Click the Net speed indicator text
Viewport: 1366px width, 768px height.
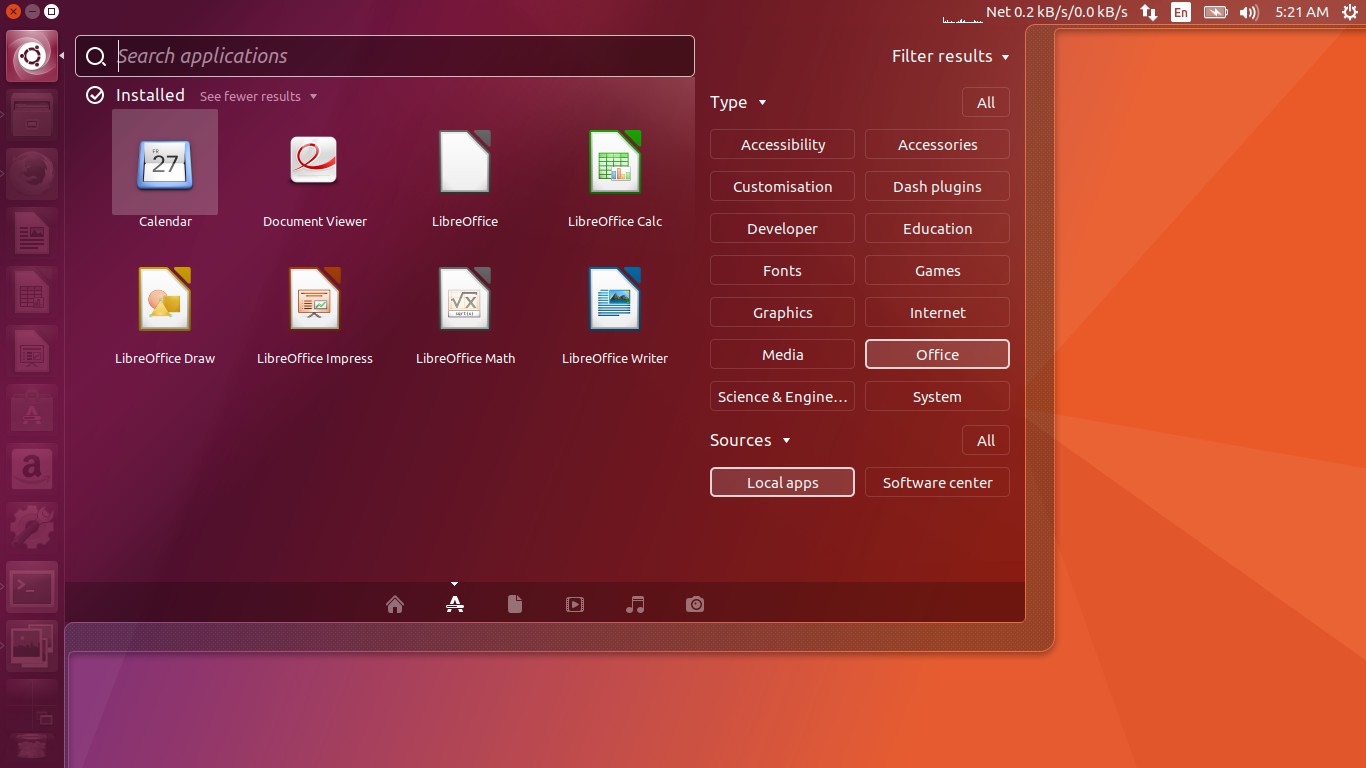click(1056, 13)
